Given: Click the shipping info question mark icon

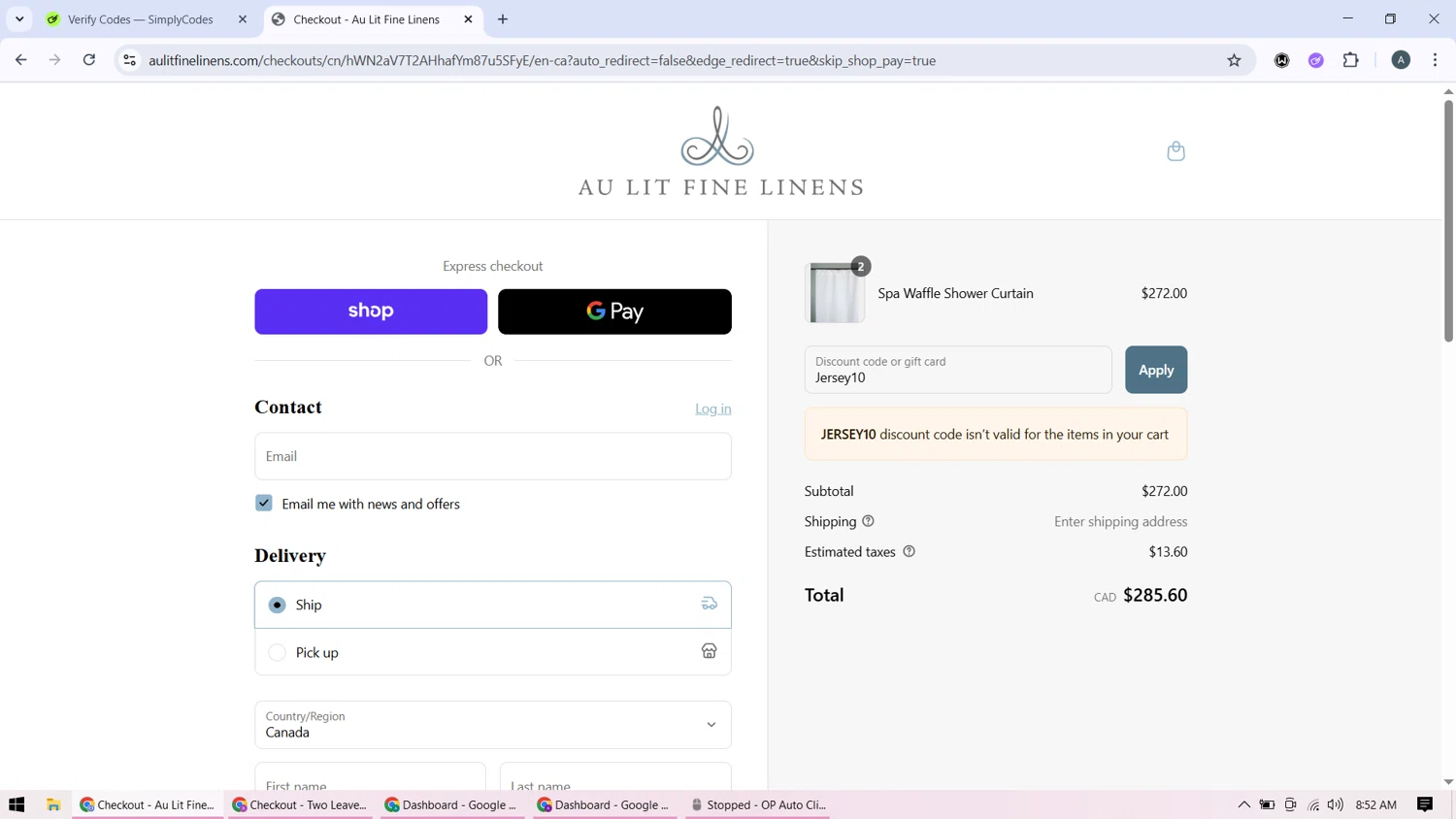Looking at the screenshot, I should point(868,521).
